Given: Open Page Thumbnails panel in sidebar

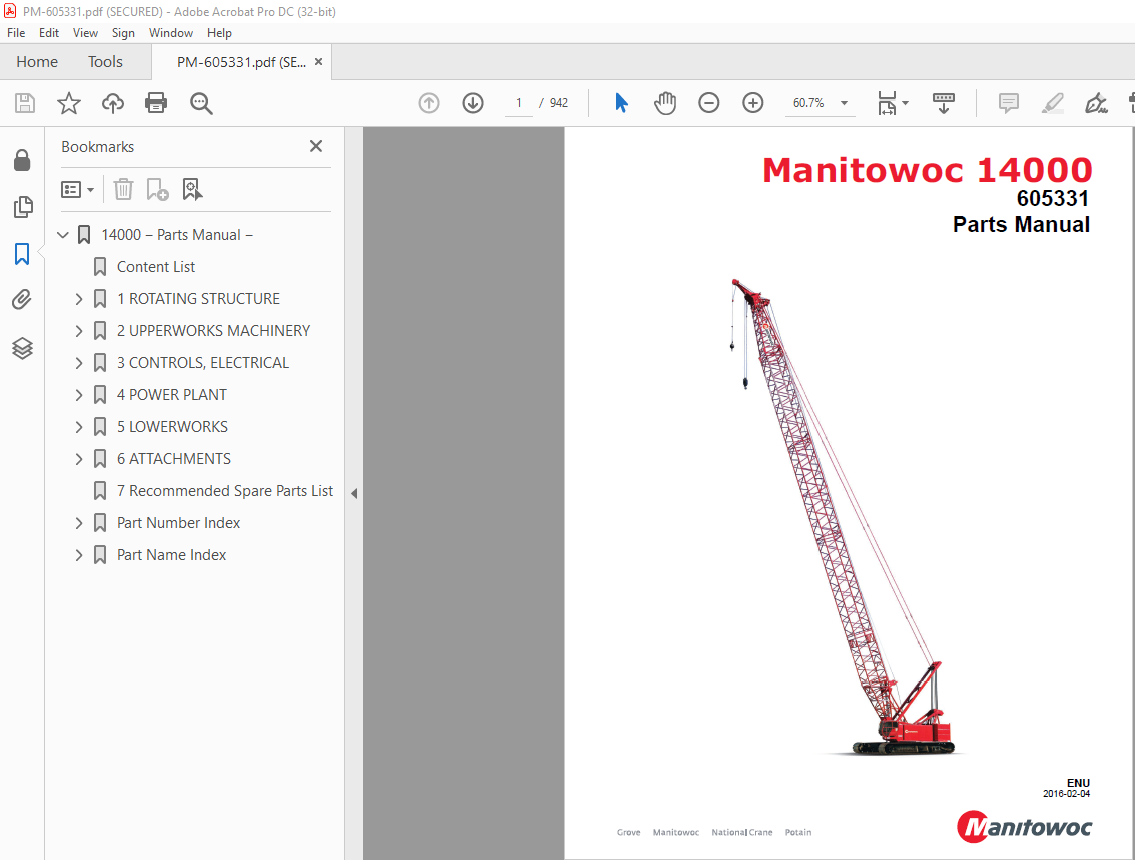Looking at the screenshot, I should click(x=22, y=207).
